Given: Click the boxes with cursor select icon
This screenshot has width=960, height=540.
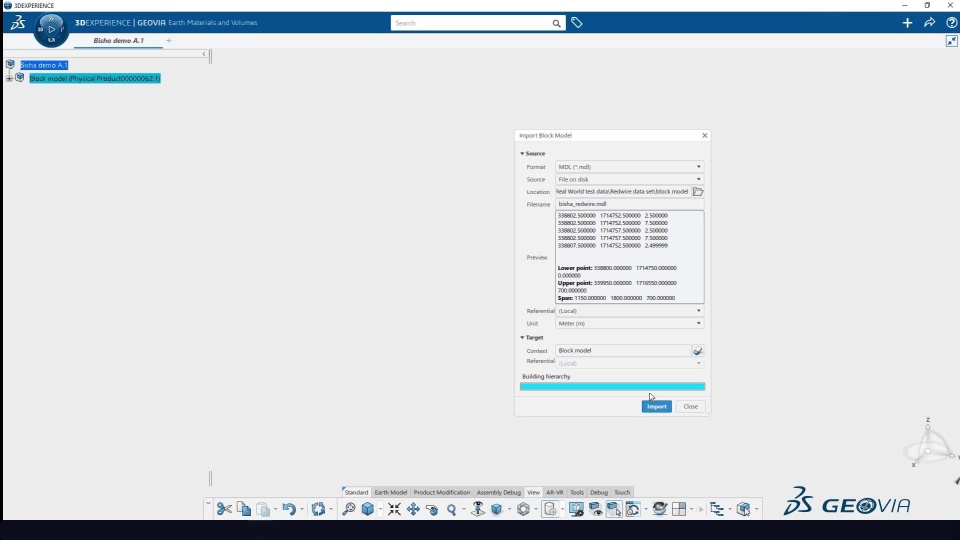Looking at the screenshot, I should tap(614, 509).
